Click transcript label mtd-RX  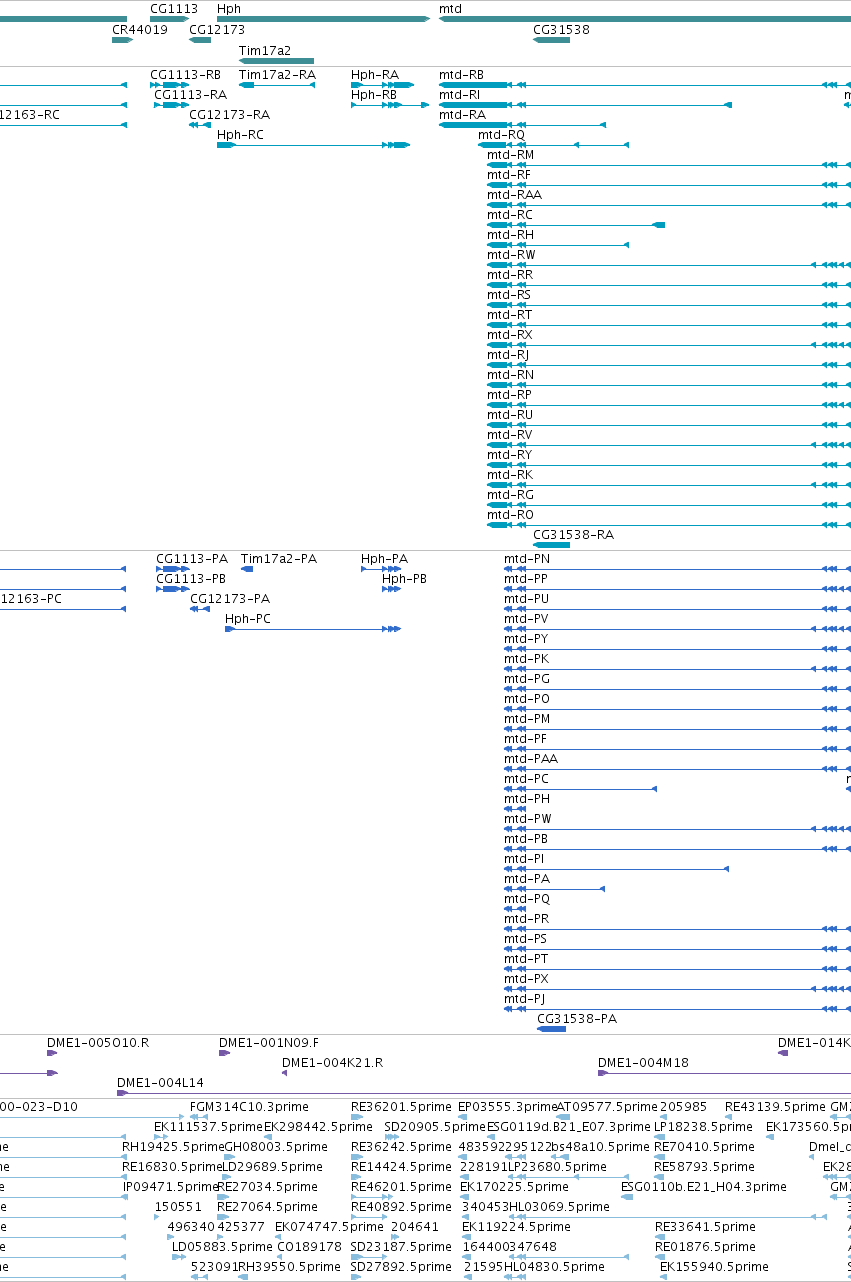point(510,335)
